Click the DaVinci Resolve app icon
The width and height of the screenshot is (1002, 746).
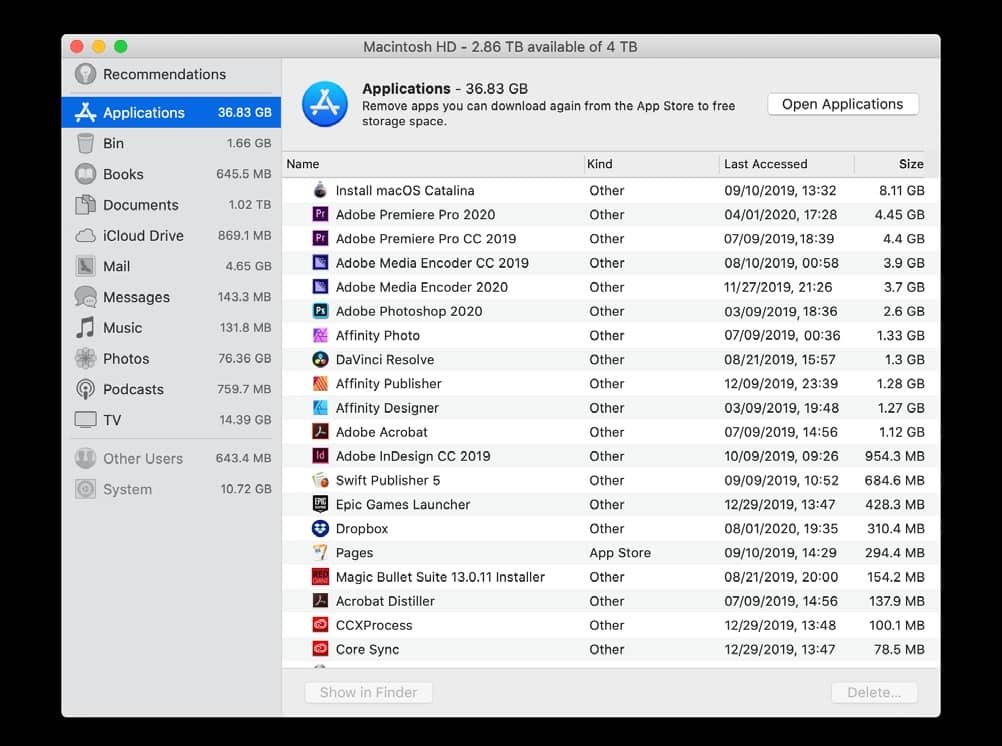click(x=320, y=359)
